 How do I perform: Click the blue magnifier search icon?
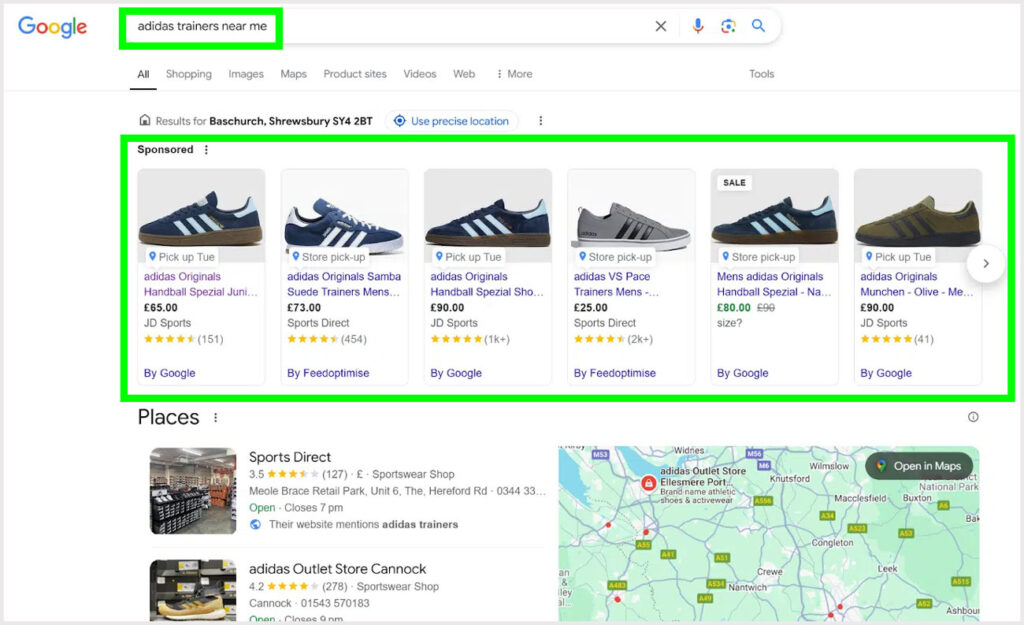click(758, 26)
